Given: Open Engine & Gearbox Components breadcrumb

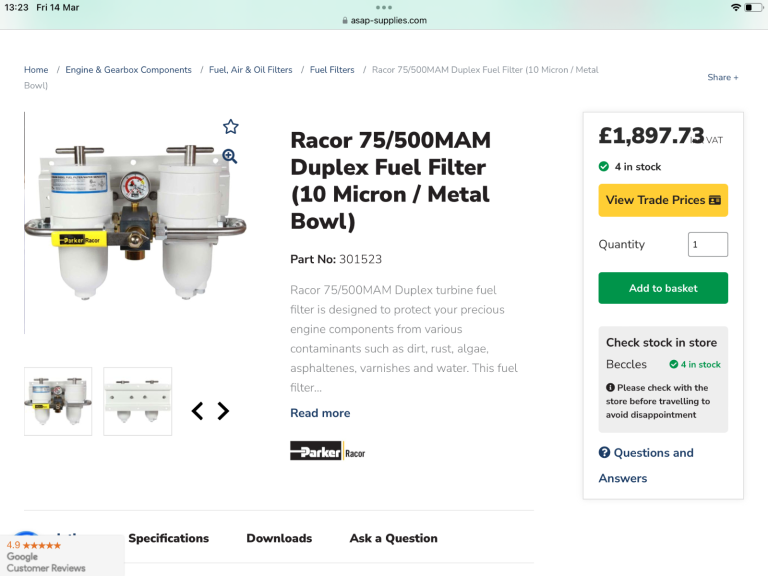Looking at the screenshot, I should pyautogui.click(x=128, y=70).
